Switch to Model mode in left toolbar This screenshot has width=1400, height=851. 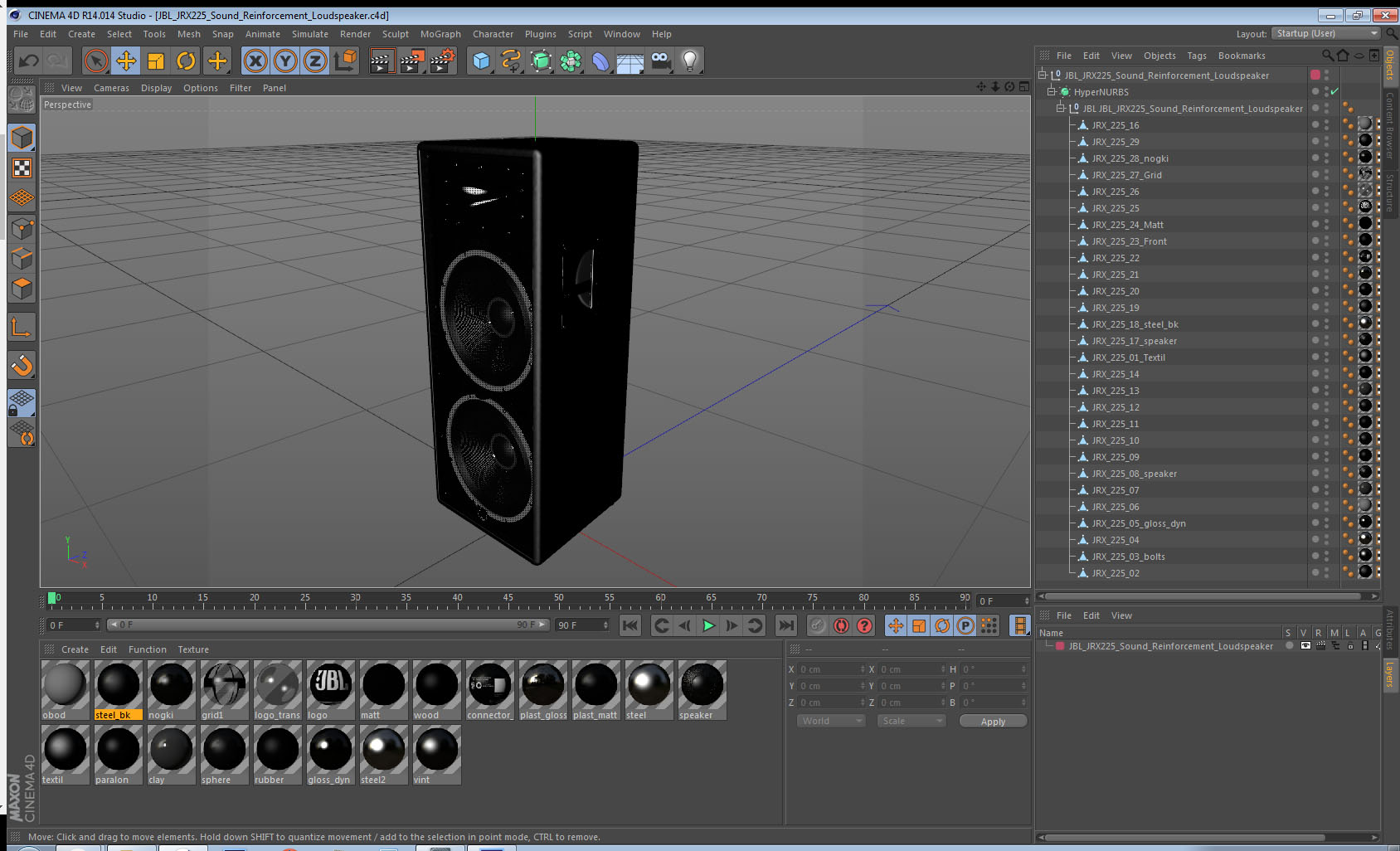[22, 138]
